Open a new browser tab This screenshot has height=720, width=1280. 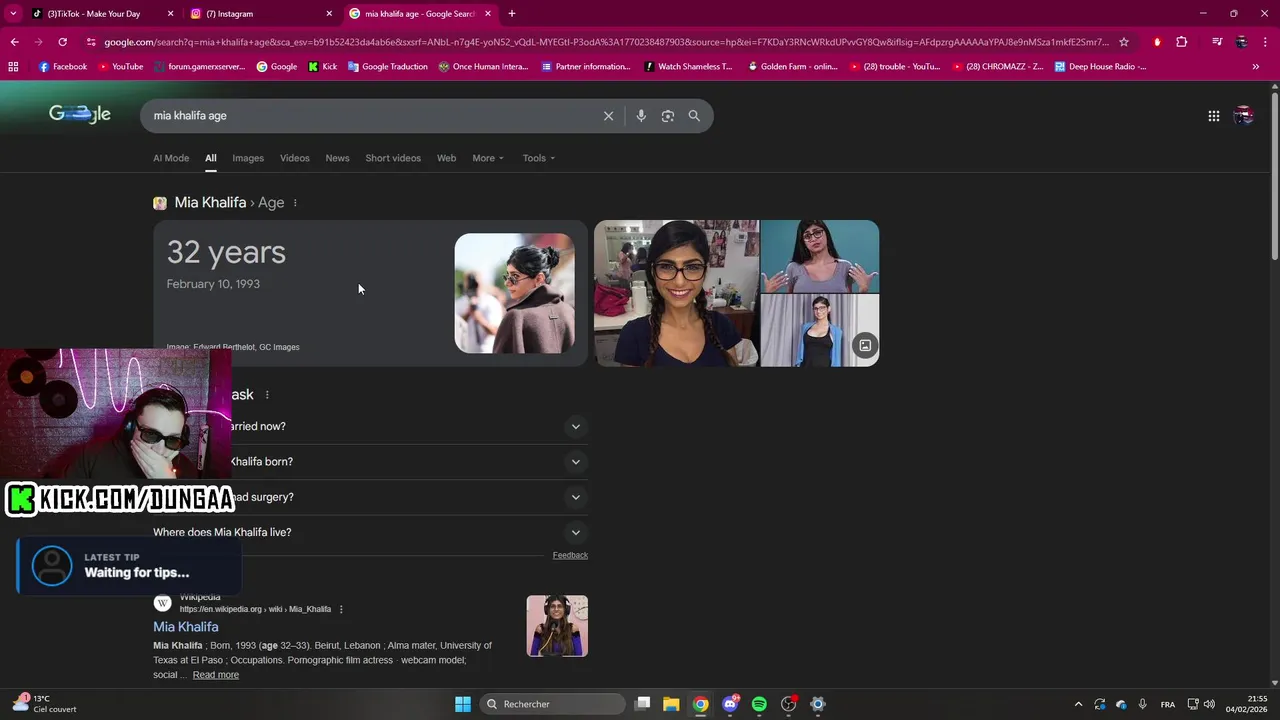click(x=511, y=13)
